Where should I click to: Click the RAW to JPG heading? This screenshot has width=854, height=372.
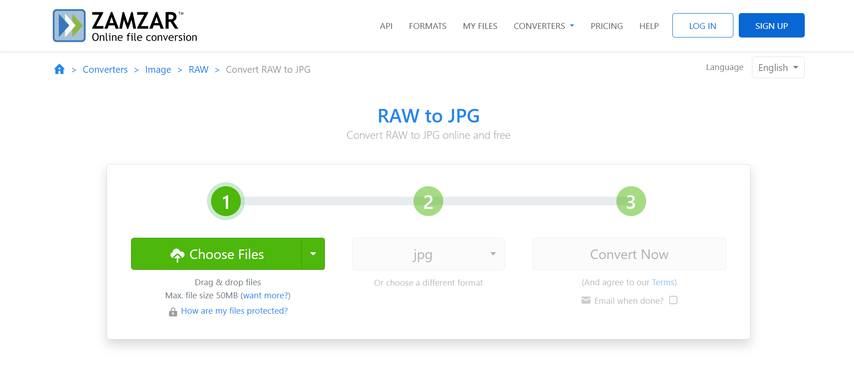(x=429, y=116)
